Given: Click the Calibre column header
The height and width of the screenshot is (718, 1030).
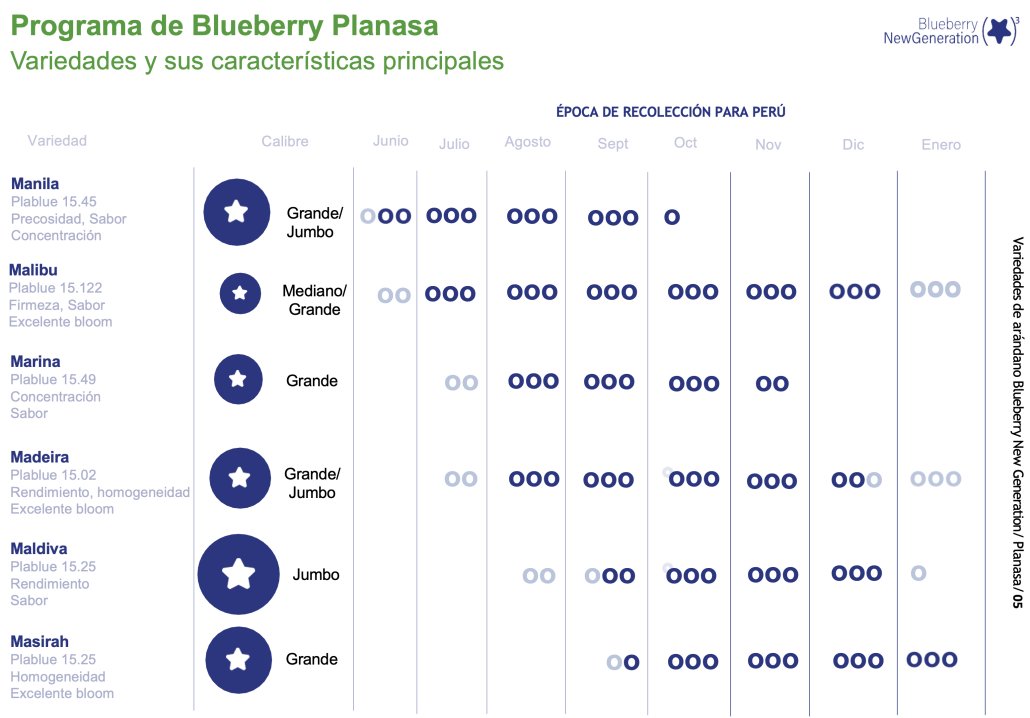Looking at the screenshot, I should pyautogui.click(x=285, y=142).
